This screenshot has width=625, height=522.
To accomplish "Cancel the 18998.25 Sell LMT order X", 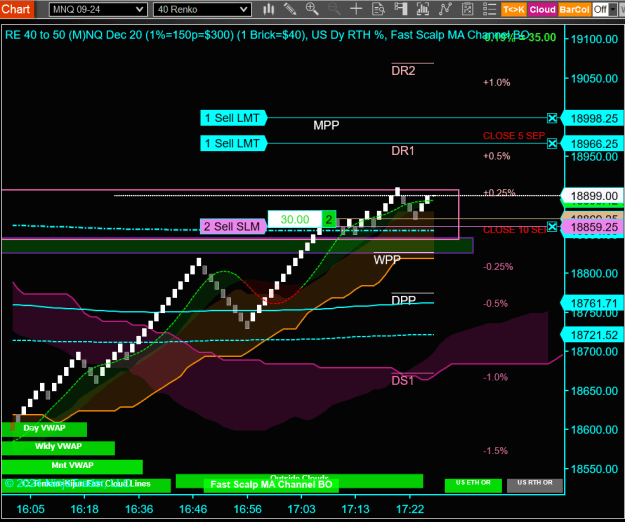I will [552, 118].
